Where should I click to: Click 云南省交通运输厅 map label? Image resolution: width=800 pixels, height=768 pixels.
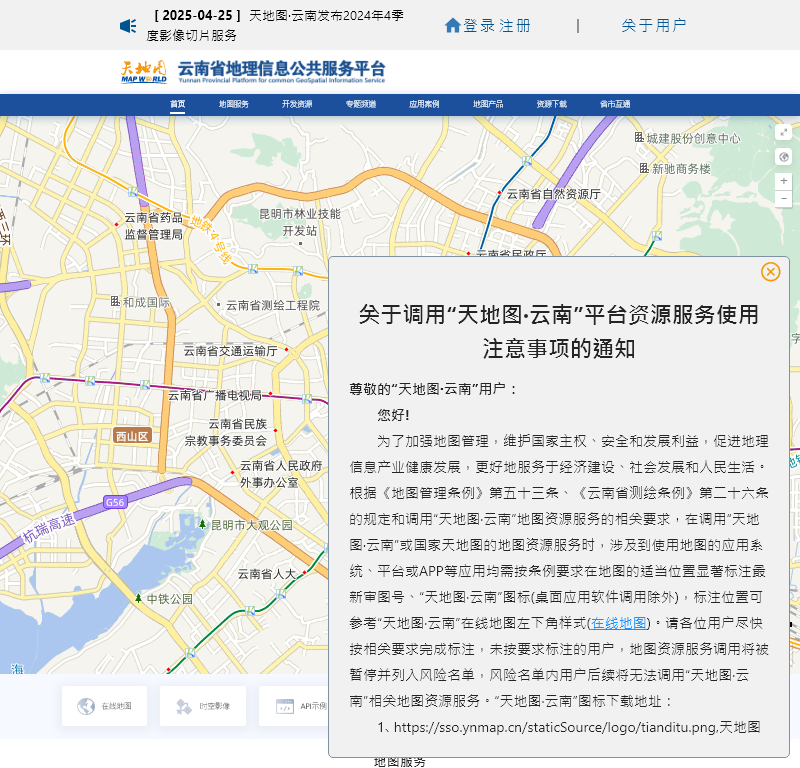click(x=231, y=351)
